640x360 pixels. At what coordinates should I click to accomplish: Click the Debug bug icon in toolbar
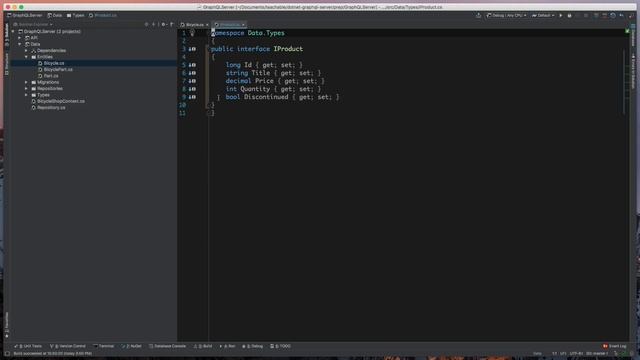569,16
